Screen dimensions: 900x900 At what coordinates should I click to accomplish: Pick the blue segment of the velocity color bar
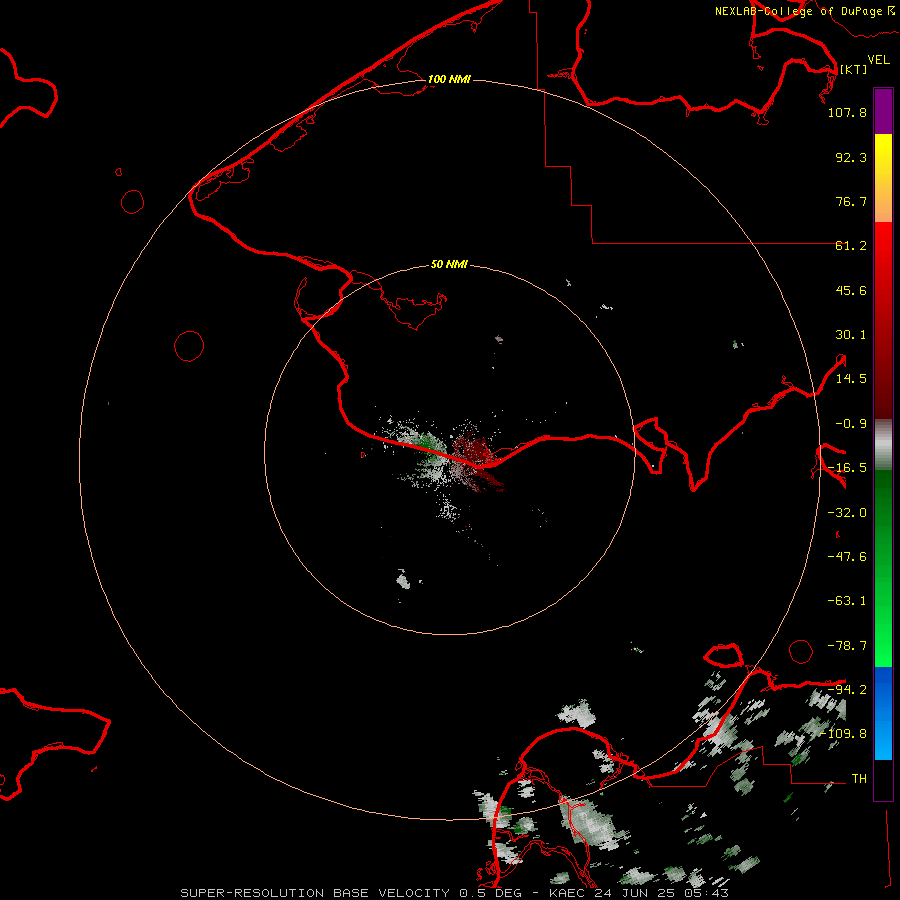click(883, 713)
